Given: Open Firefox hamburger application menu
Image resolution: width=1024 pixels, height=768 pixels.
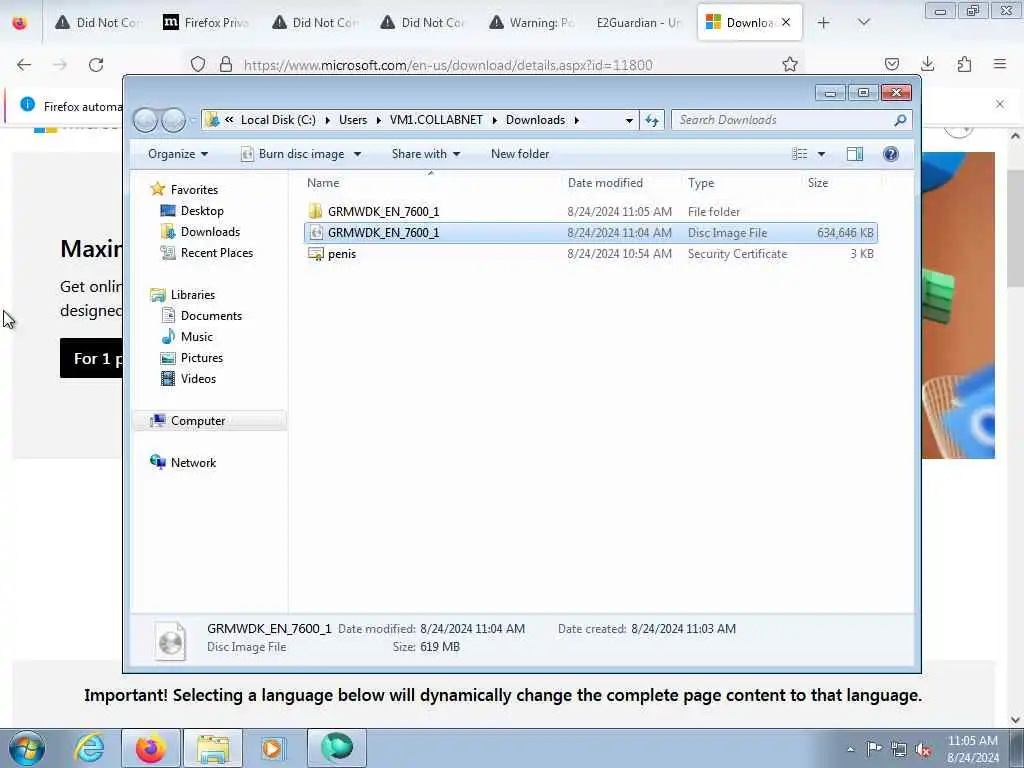Looking at the screenshot, I should (1000, 64).
